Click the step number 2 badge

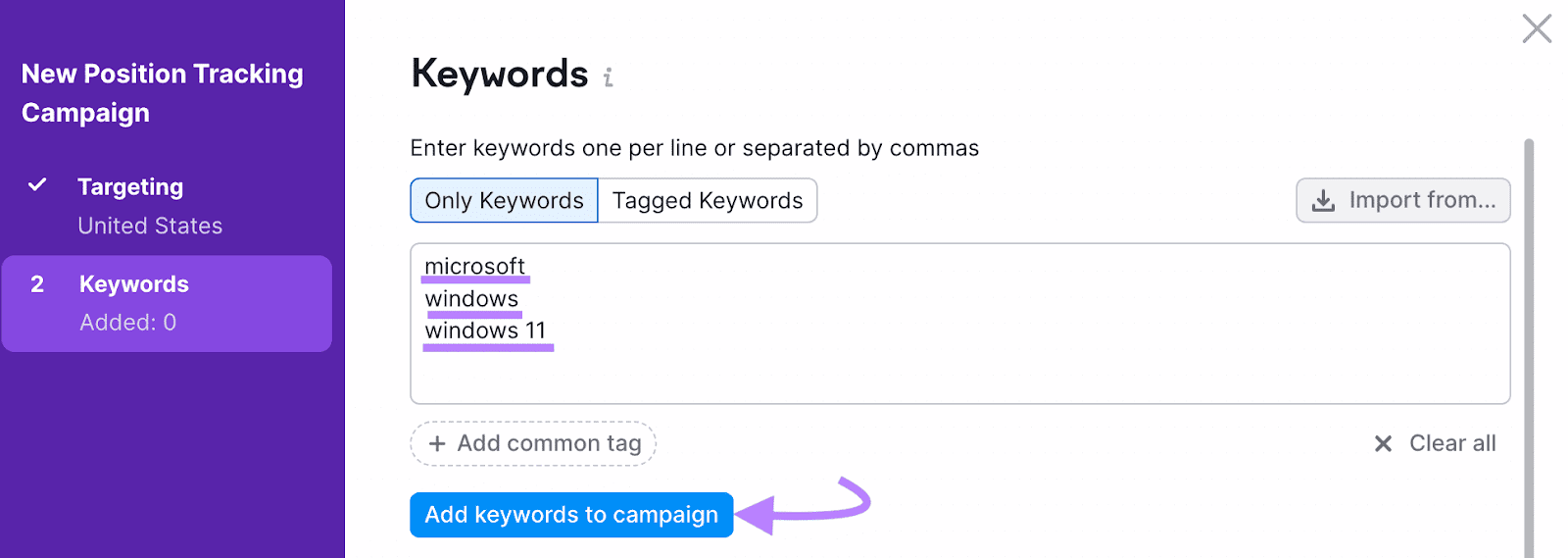click(37, 284)
